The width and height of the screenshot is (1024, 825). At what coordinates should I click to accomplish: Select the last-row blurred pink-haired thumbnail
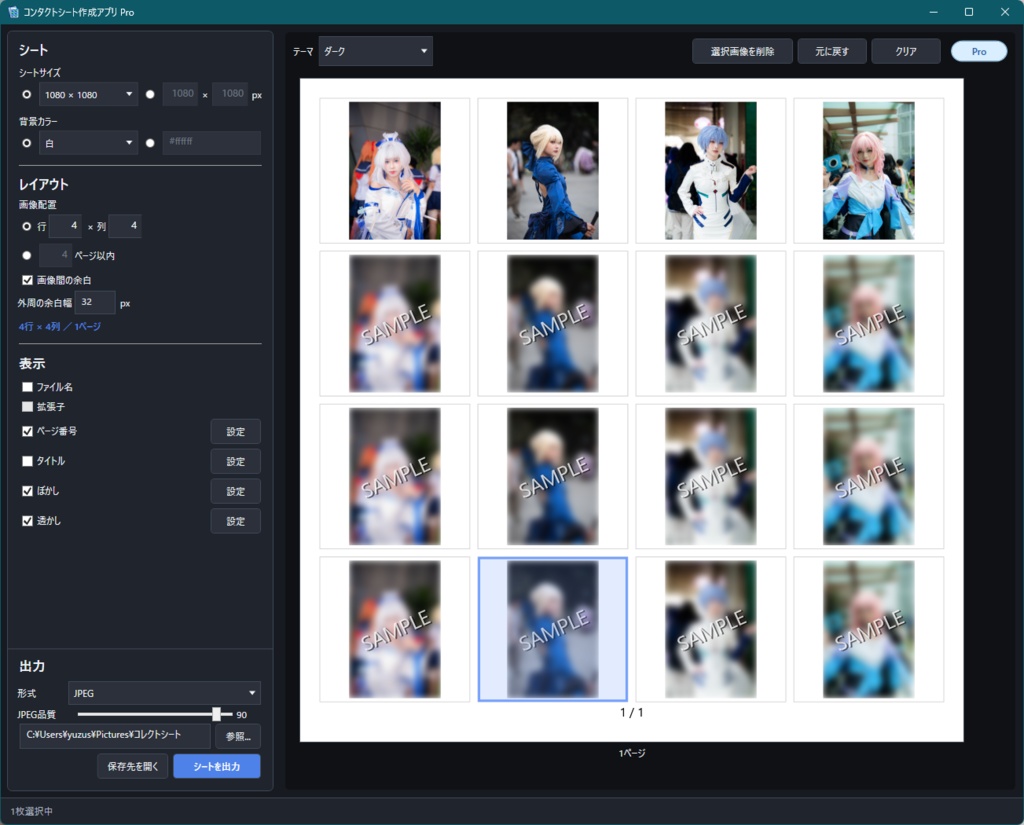point(869,629)
